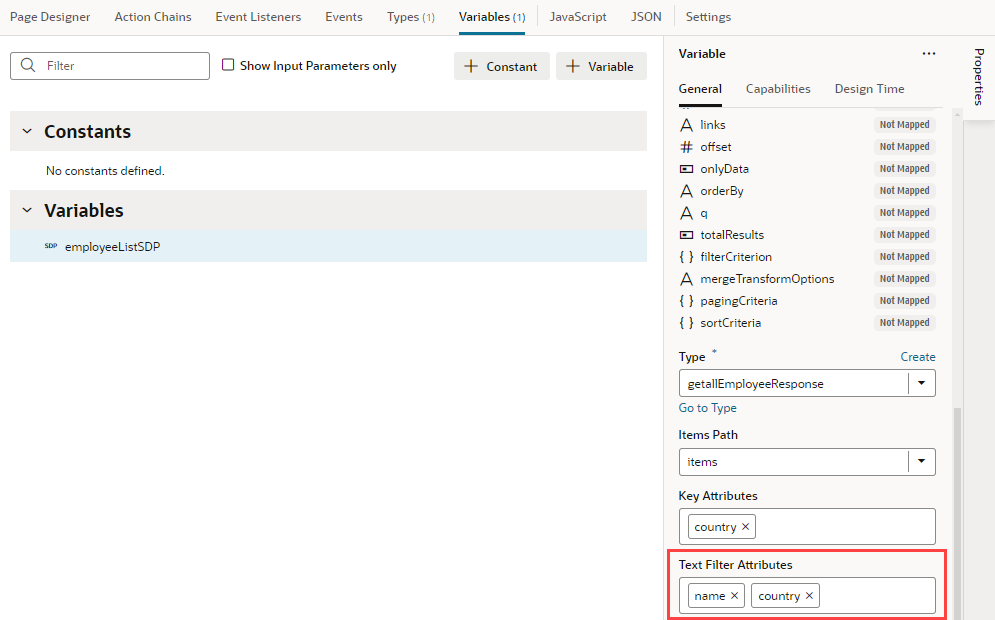Open the JavaScript tab
Screen dimensions: 995x620
pyautogui.click(x=578, y=17)
